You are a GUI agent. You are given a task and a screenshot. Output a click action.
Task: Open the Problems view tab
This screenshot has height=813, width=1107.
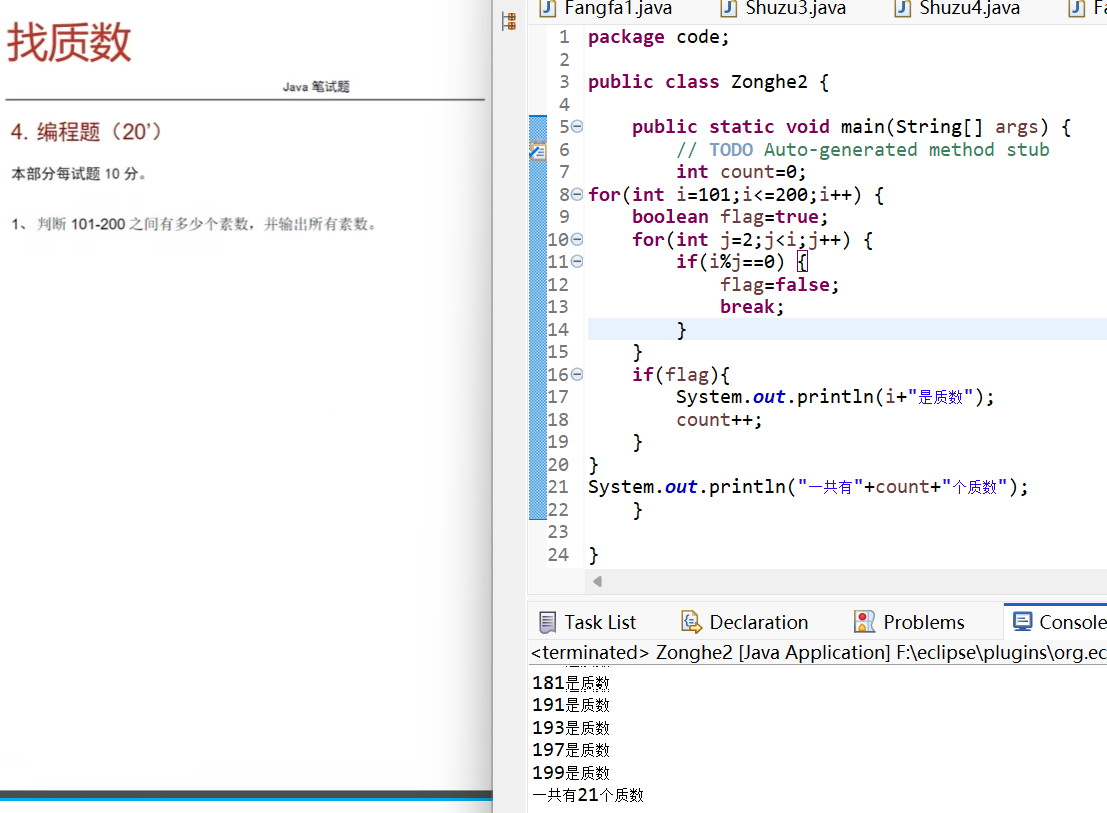tap(909, 622)
